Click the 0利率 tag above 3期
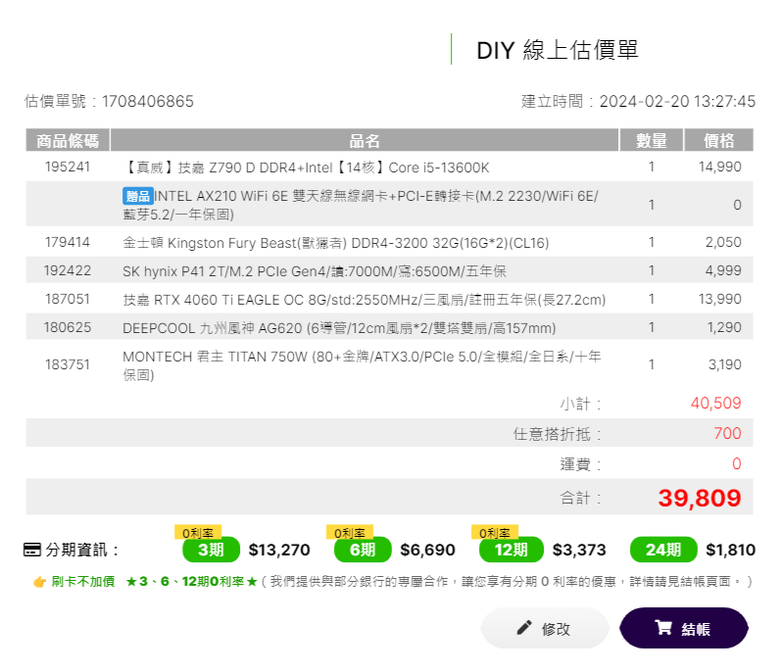The image size is (780, 672). coord(197,533)
